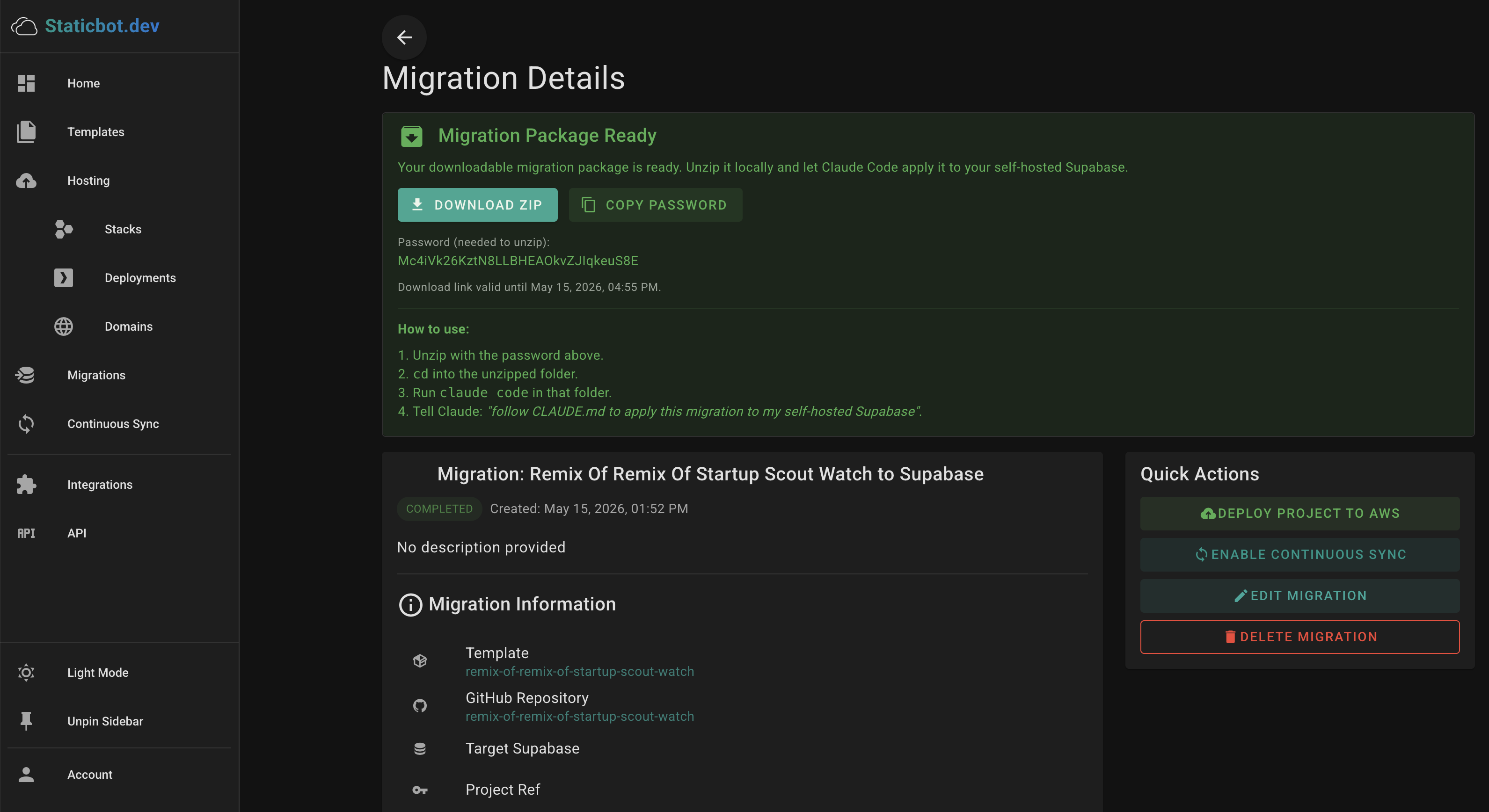Screen dimensions: 1489x812
Task: Click the Home dashboard icon
Action: click(x=26, y=83)
